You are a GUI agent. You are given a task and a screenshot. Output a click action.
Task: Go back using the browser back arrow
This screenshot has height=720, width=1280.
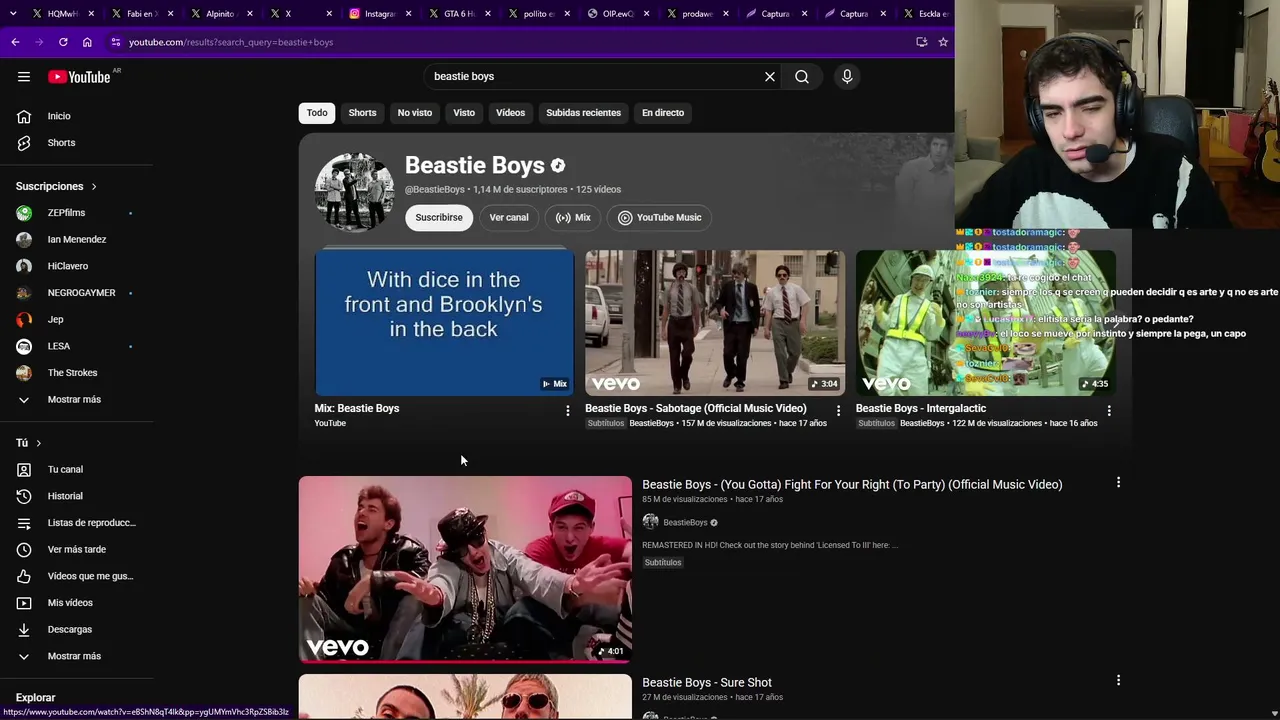(15, 42)
